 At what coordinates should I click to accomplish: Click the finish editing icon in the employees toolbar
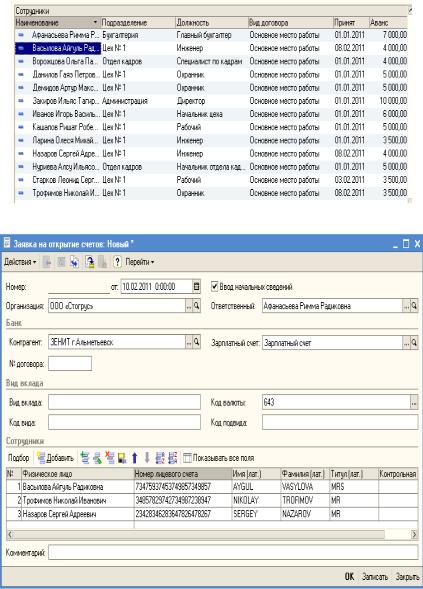tap(122, 458)
